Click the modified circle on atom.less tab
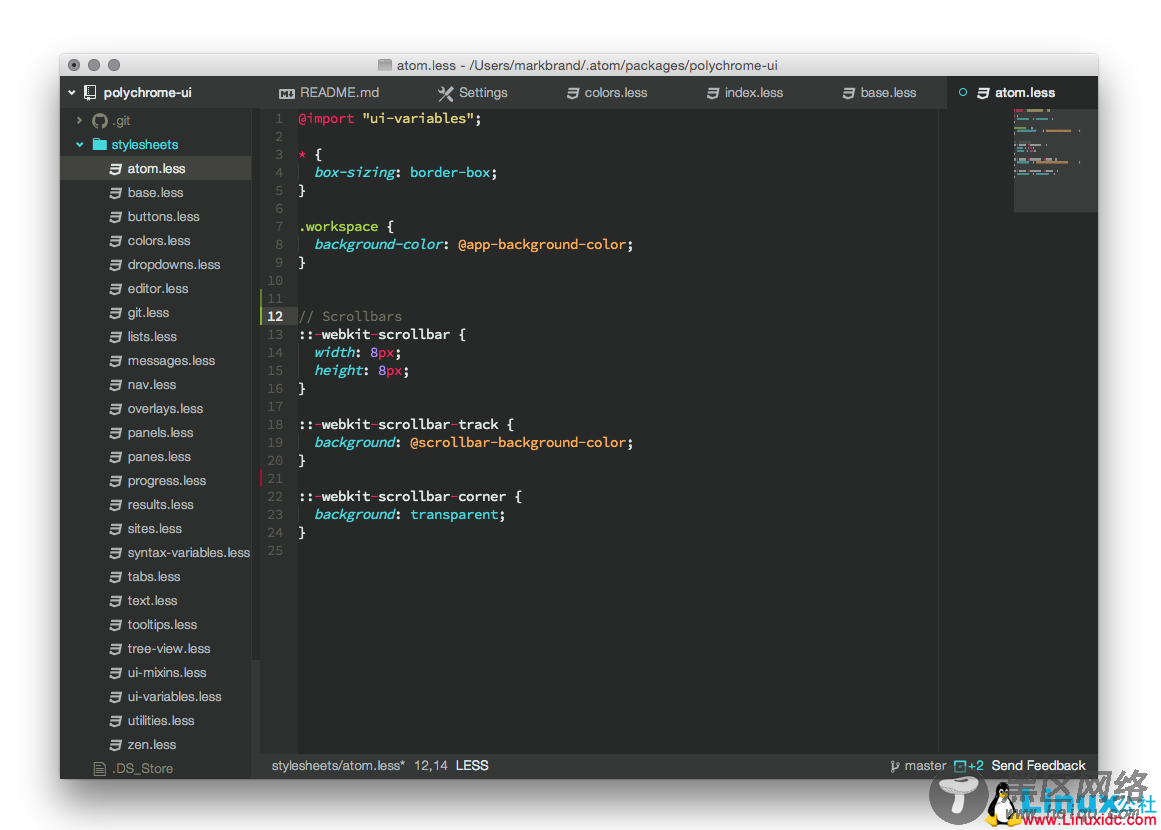 pyautogui.click(x=963, y=93)
